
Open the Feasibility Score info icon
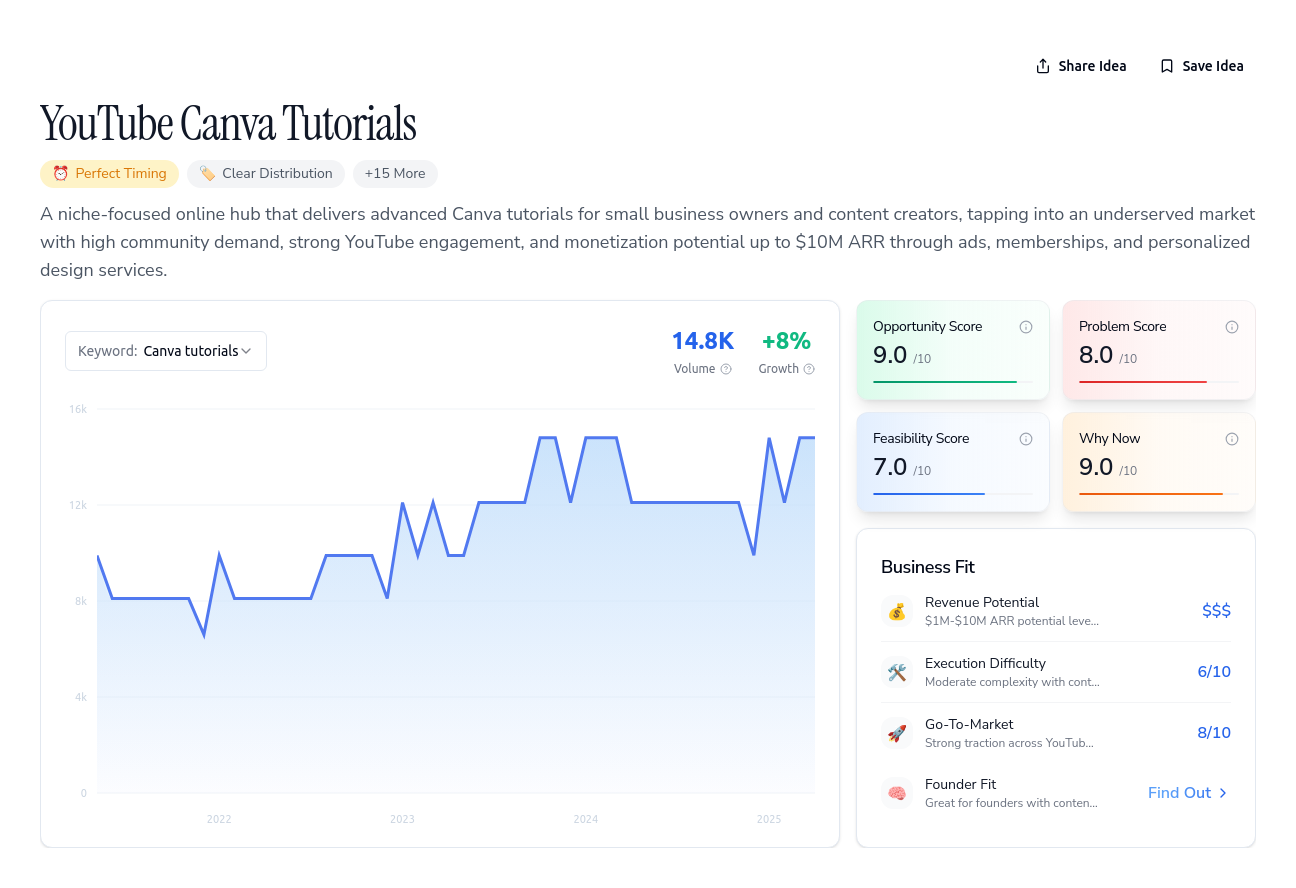click(x=1026, y=439)
